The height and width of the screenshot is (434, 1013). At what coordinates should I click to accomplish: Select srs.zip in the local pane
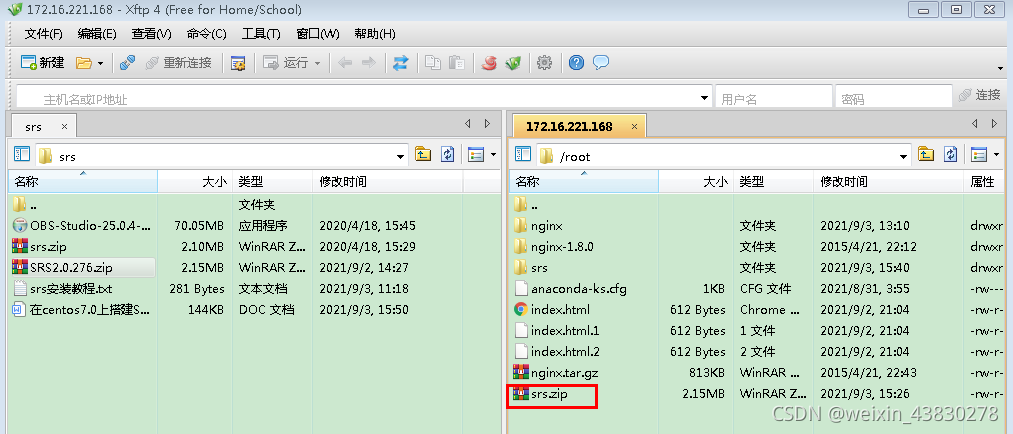click(39, 246)
